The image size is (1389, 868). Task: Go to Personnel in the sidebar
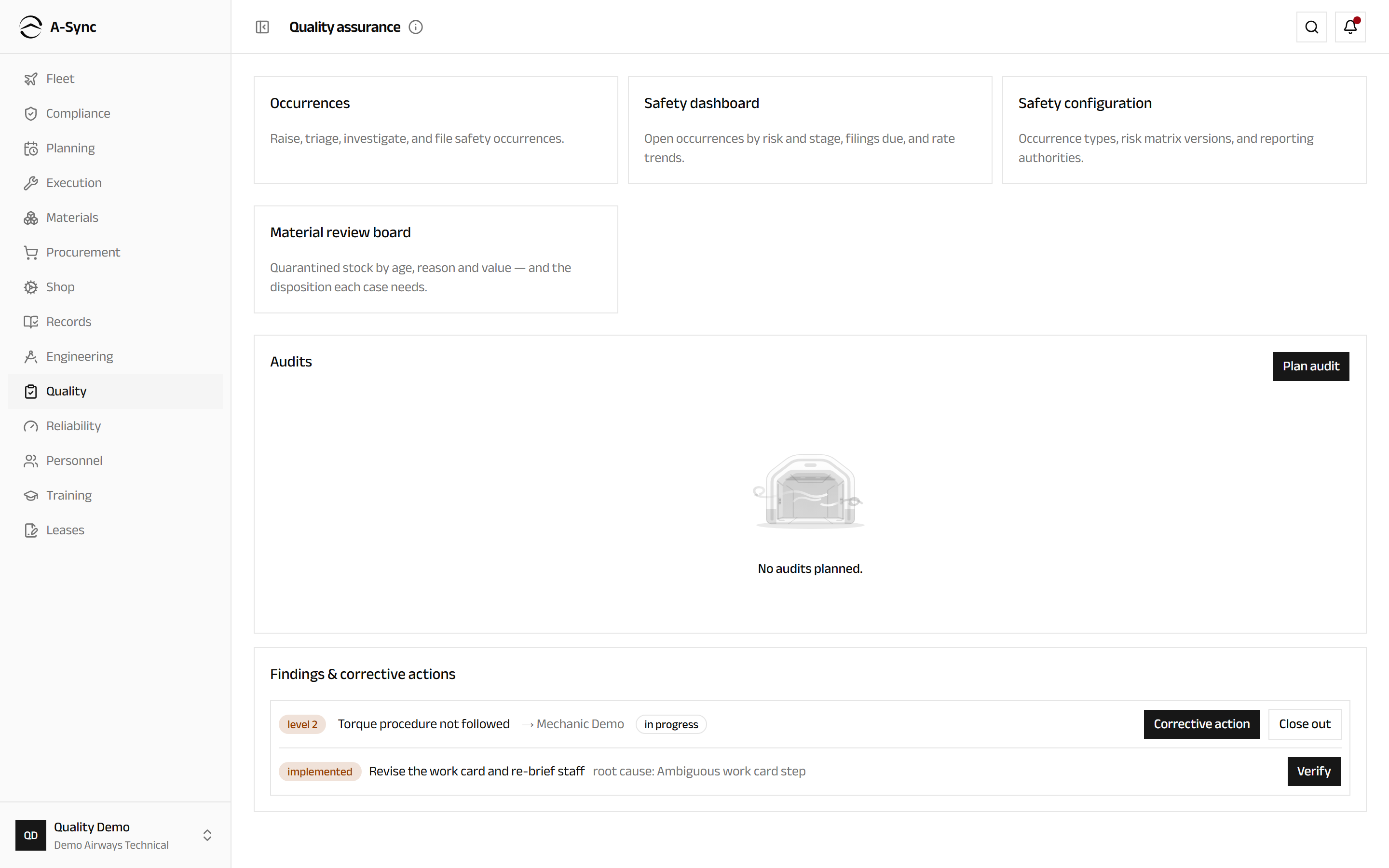pyautogui.click(x=115, y=461)
